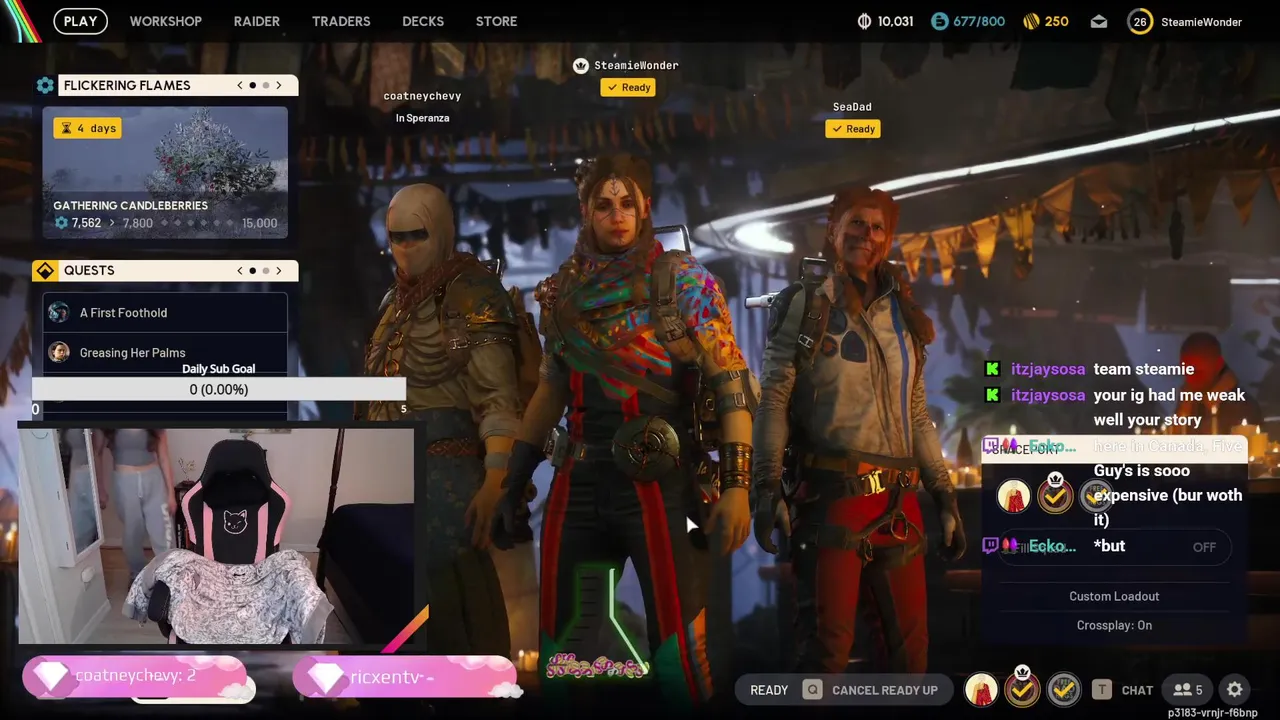Screen dimensions: 1280x720
Task: Click the session code p3183-vrnjr-f6bnp
Action: [1212, 713]
